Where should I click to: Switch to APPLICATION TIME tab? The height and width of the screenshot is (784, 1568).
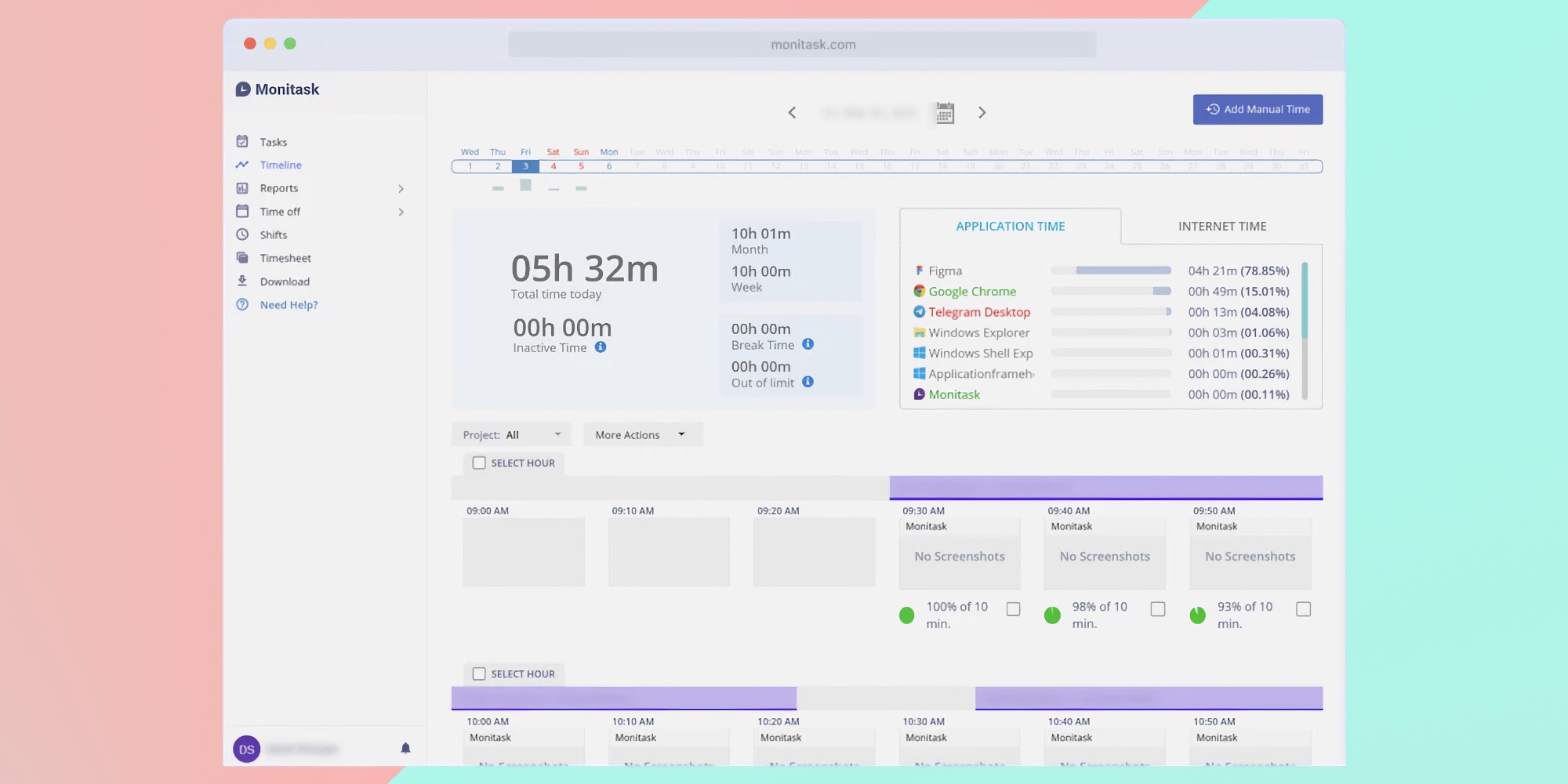pyautogui.click(x=1010, y=227)
